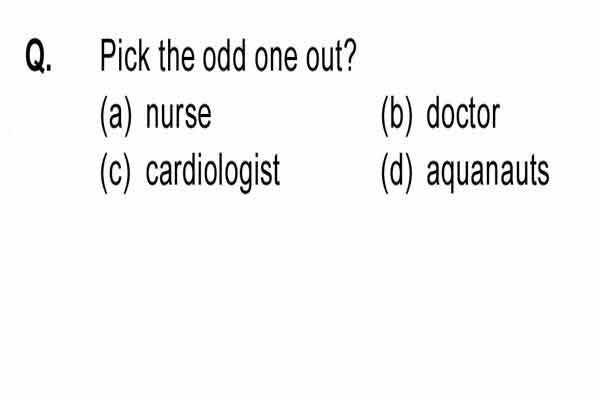Click the gap between Q. and Pick
The image size is (600, 400).
click(76, 56)
